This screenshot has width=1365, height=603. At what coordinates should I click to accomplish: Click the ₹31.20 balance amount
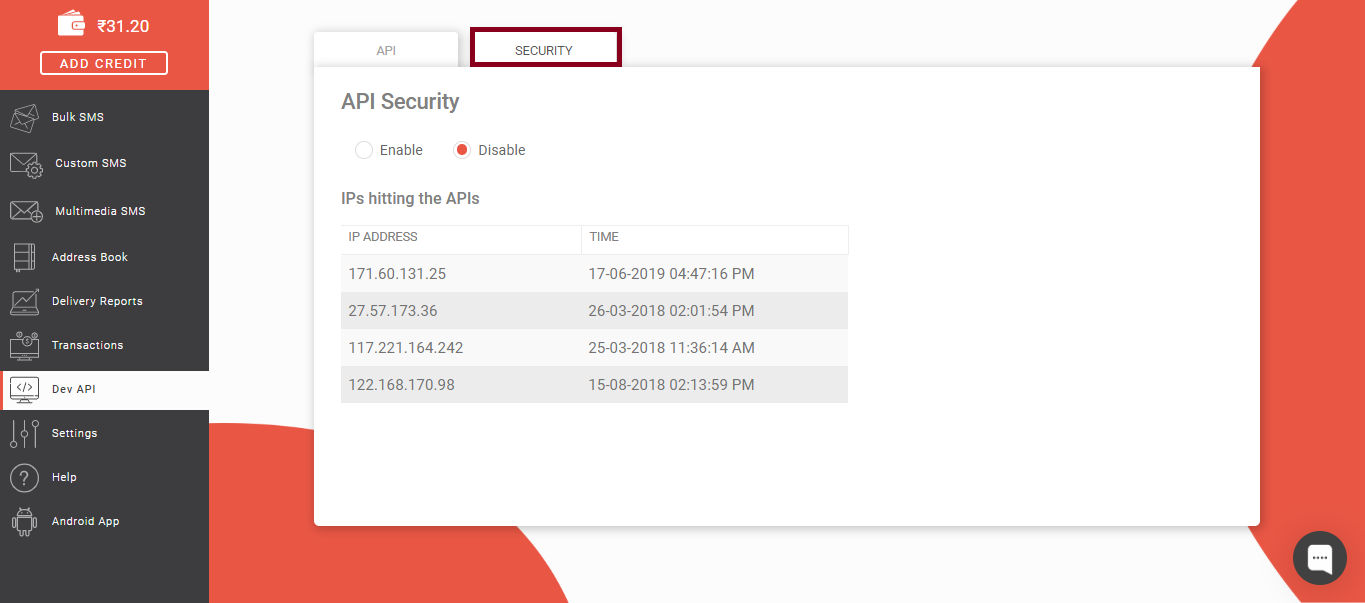[x=123, y=26]
